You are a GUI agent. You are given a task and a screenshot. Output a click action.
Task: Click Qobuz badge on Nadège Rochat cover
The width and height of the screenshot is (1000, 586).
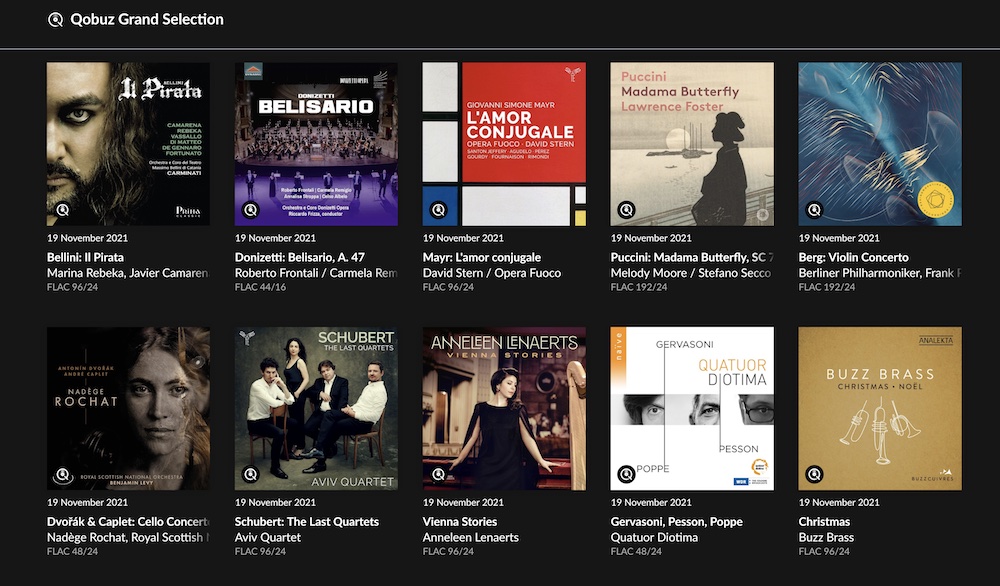(62, 474)
